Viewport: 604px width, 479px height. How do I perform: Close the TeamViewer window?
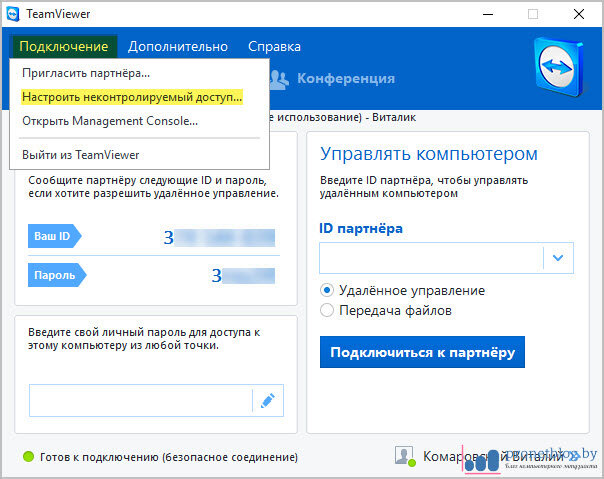[579, 14]
